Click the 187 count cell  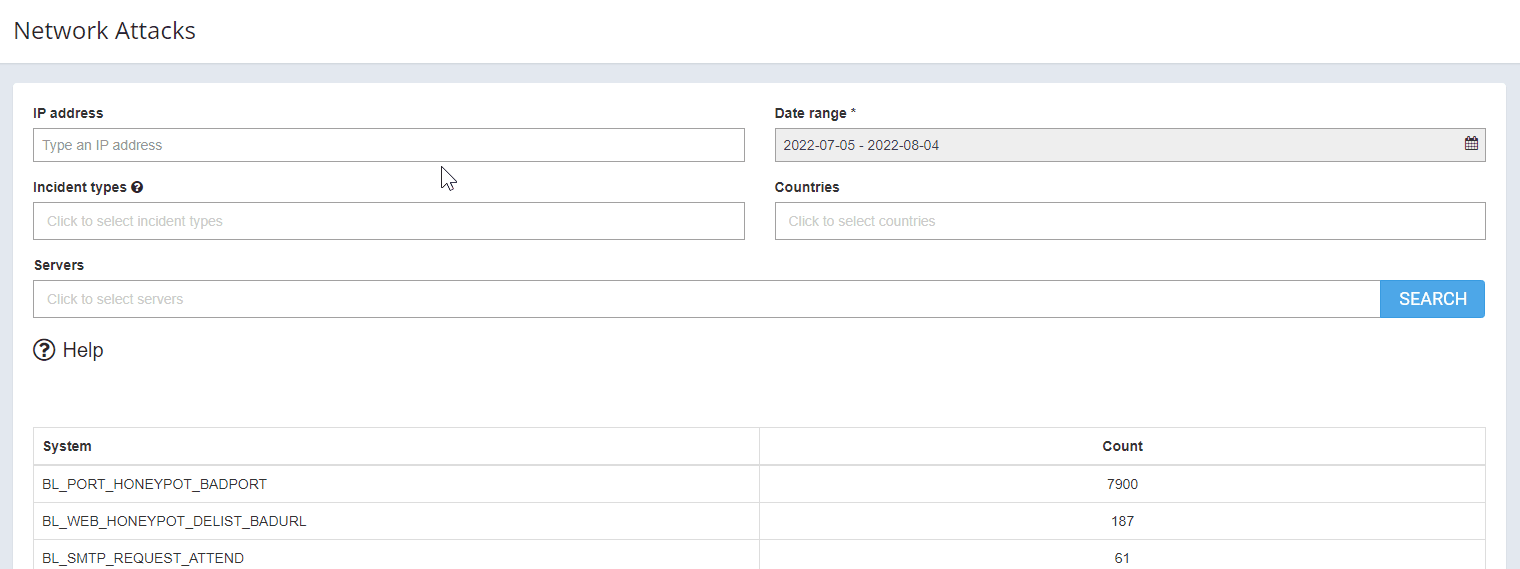[x=1122, y=521]
